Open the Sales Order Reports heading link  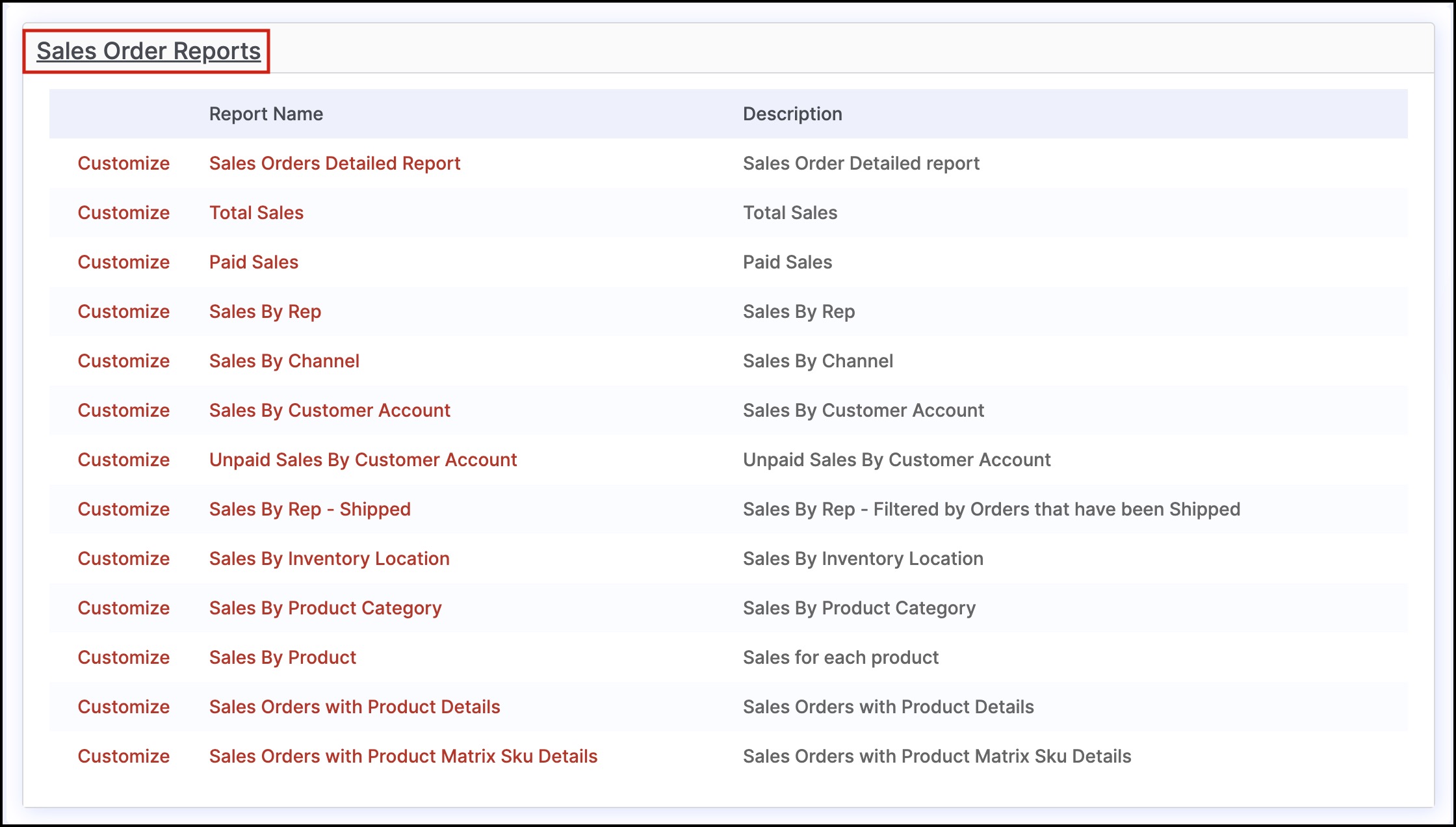148,51
